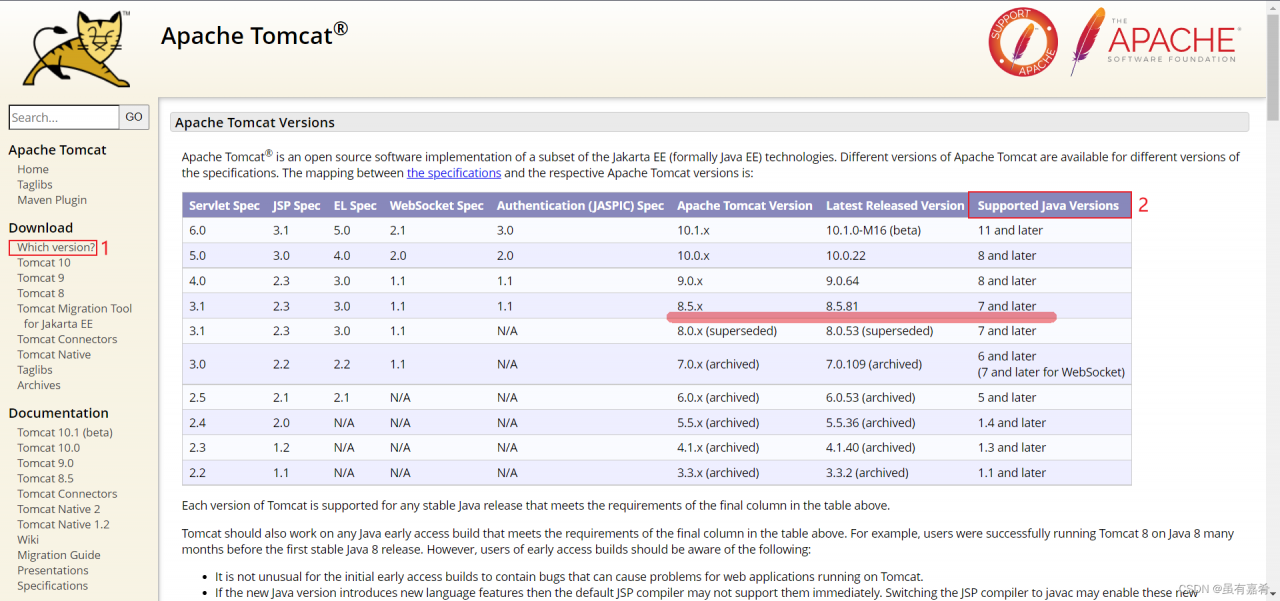Select Tomcat Migration Tool for Jakarta EE
The width and height of the screenshot is (1280, 601).
(74, 316)
